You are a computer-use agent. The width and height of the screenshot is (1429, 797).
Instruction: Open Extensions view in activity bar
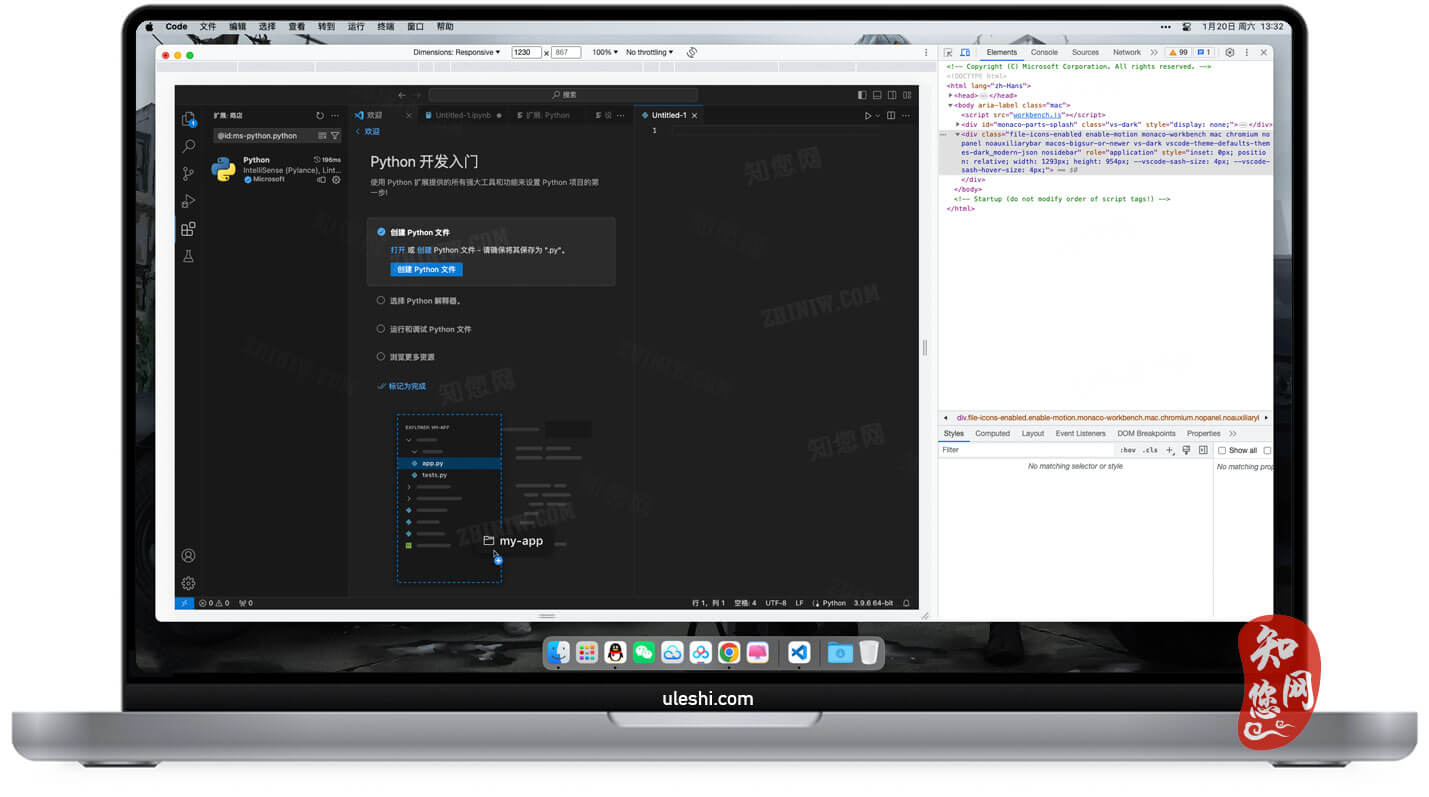click(188, 229)
